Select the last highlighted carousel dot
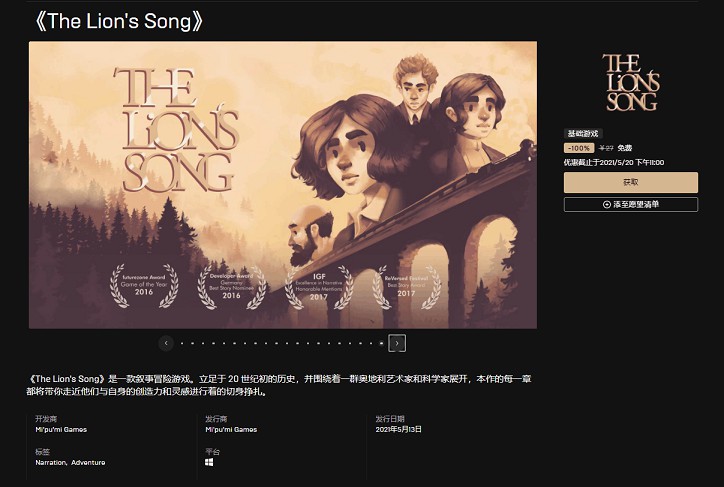This screenshot has width=724, height=487. 381,343
